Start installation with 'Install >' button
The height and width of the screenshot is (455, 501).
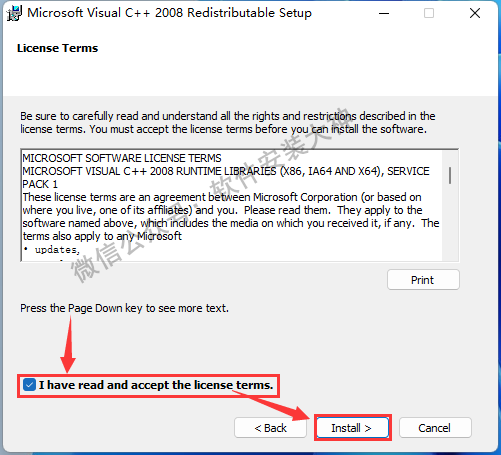pyautogui.click(x=353, y=428)
